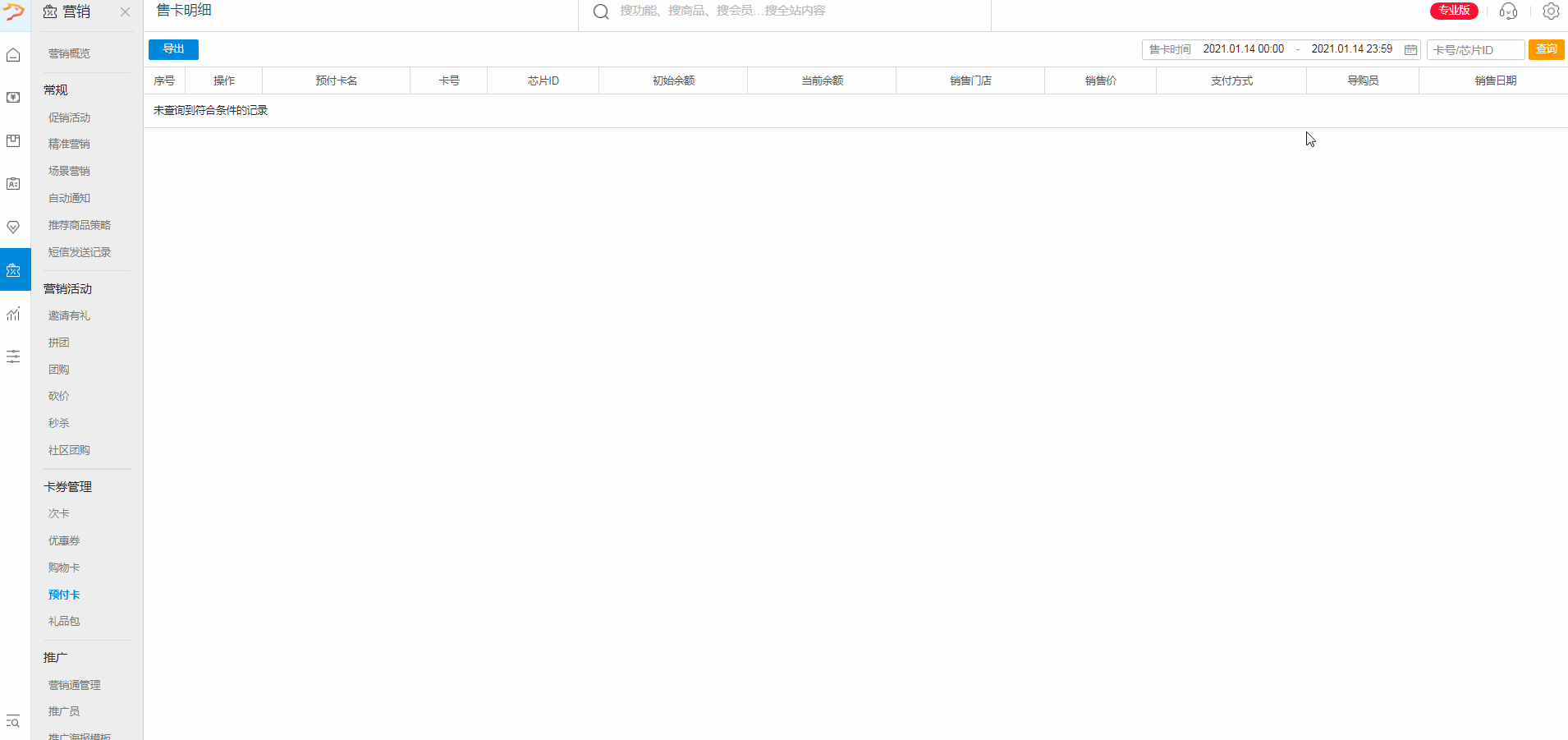Viewport: 1568px width, 740px height.
Task: Open 团购 menu item
Action: click(58, 370)
